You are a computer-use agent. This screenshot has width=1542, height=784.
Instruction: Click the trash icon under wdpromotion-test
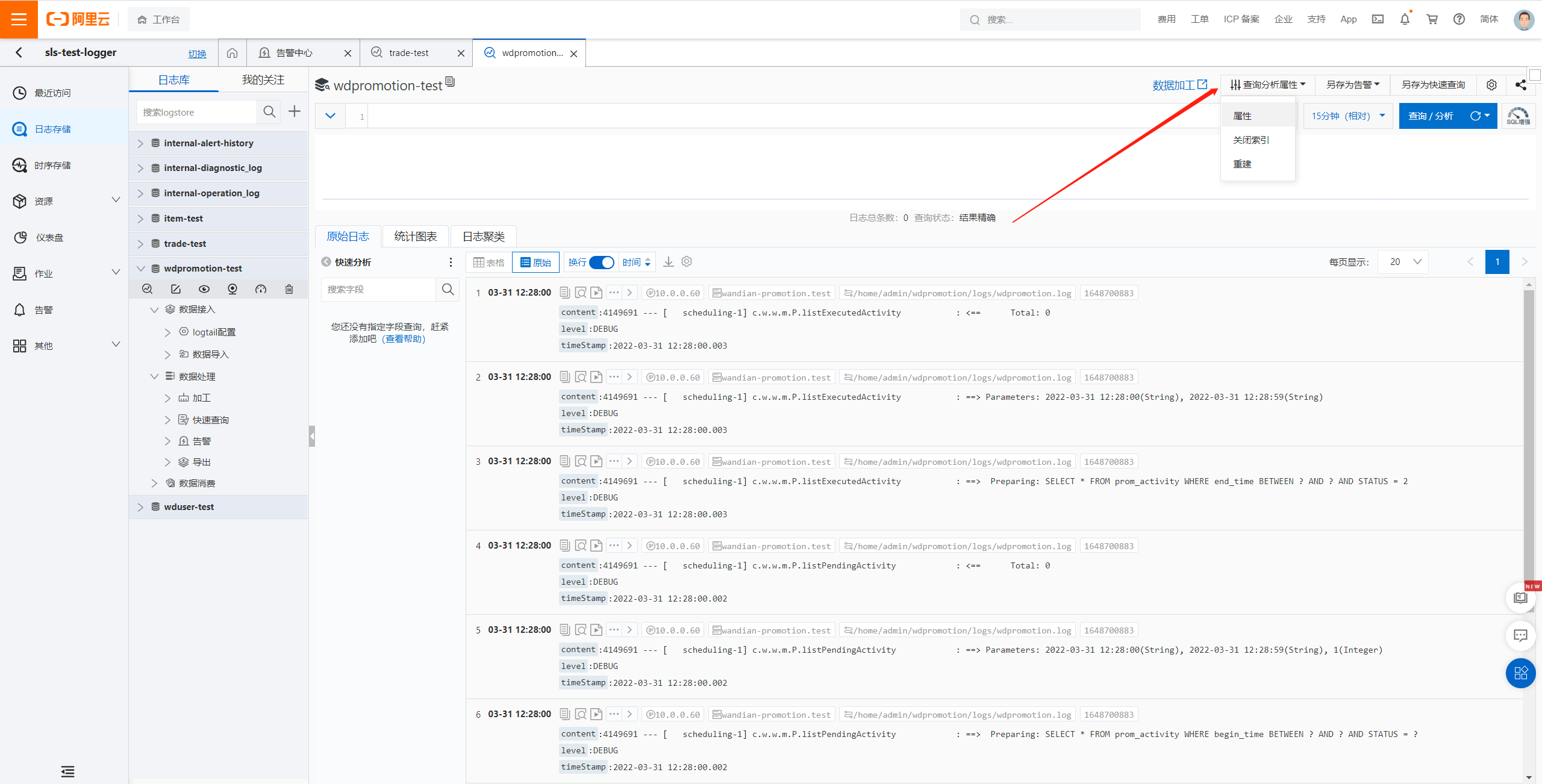click(289, 289)
